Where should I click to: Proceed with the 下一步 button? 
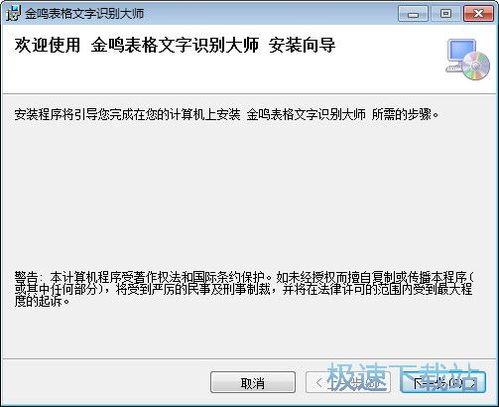(x=443, y=382)
